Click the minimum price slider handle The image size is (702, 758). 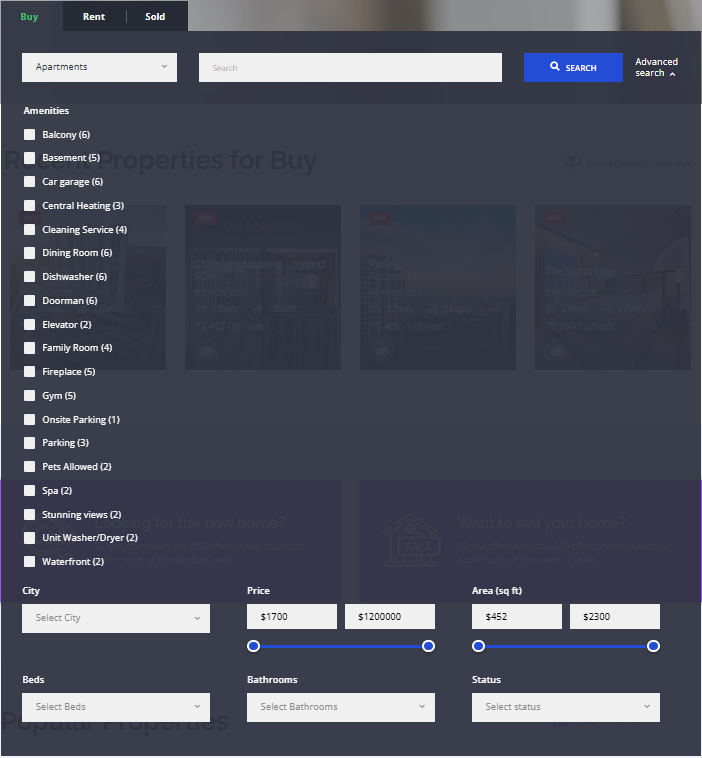tap(254, 646)
